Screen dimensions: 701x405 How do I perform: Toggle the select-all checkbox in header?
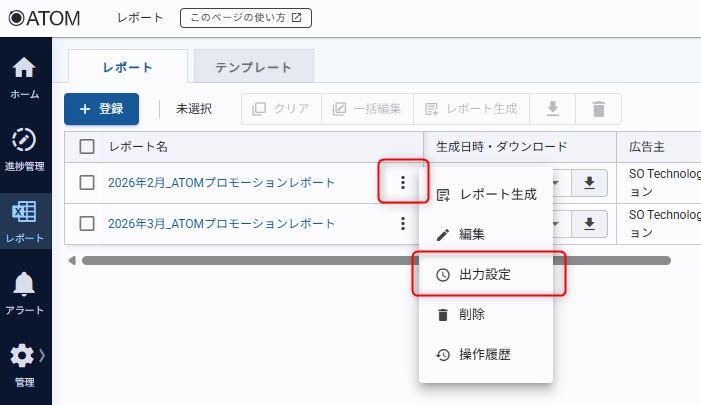coord(87,146)
